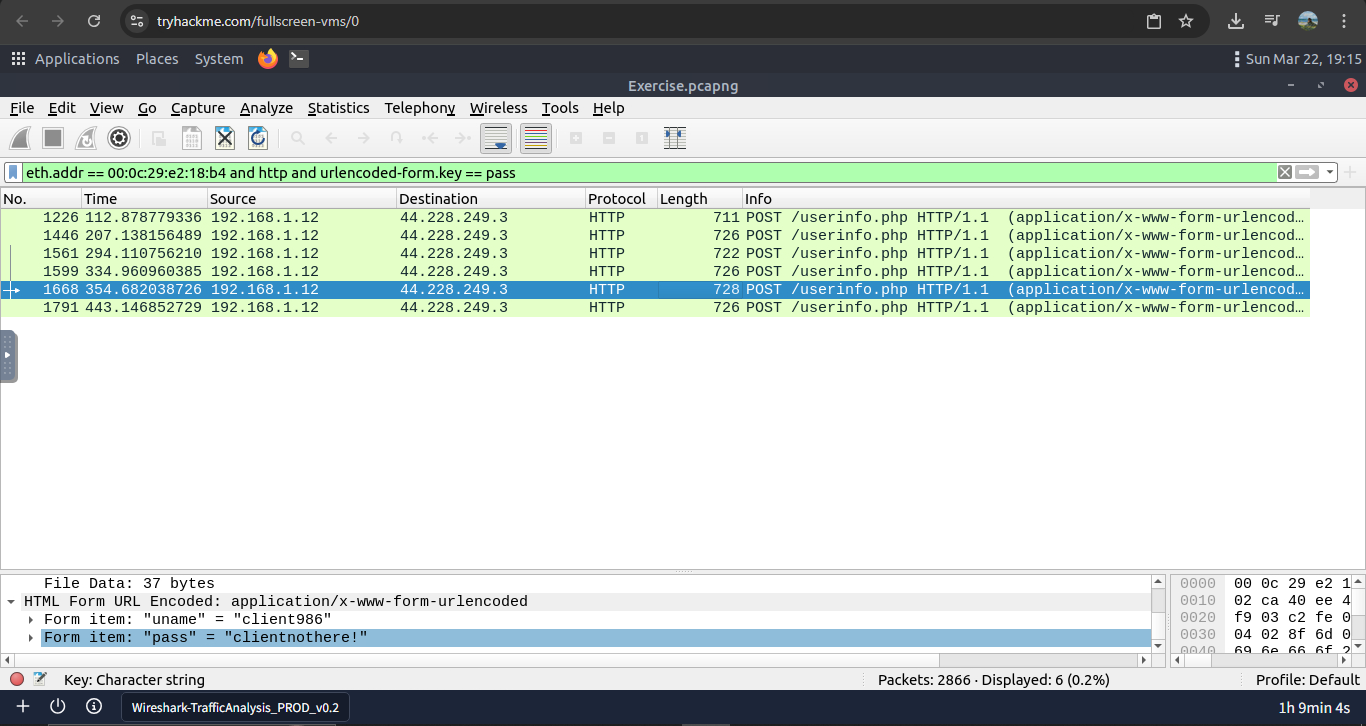Screen dimensions: 1366x726
Task: Jump to the last packet
Action: [463, 138]
